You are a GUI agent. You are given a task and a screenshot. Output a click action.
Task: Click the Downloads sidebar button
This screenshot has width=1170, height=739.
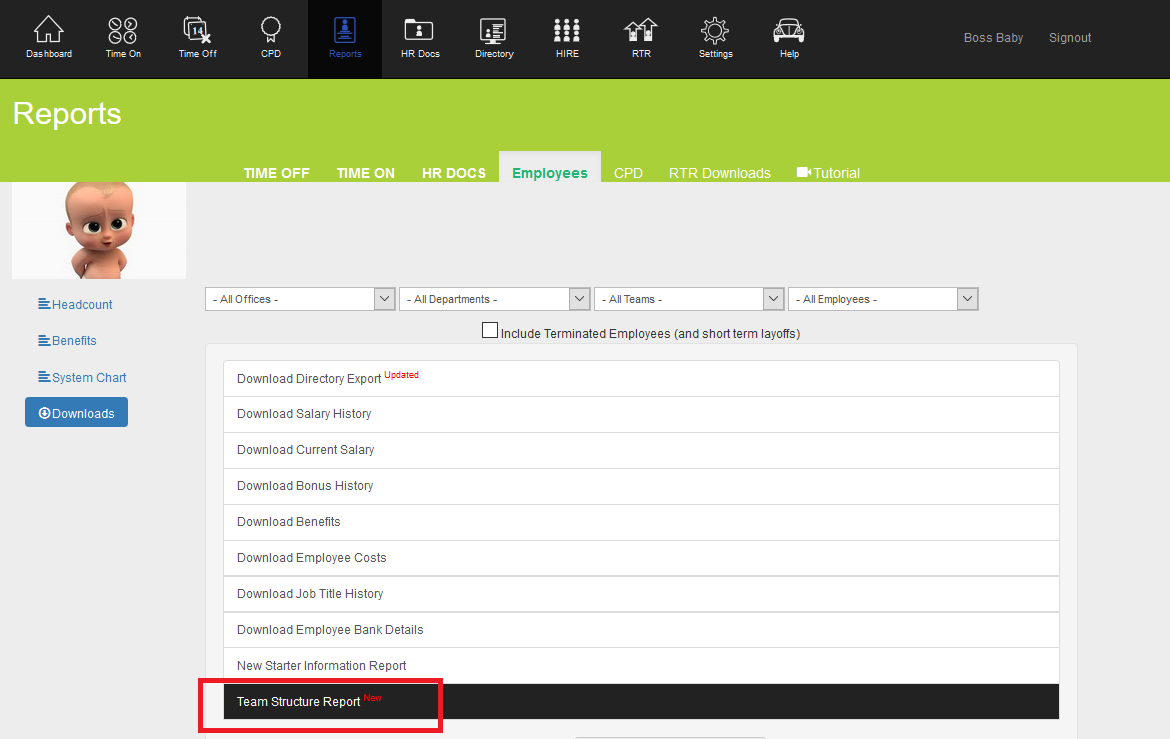click(76, 413)
